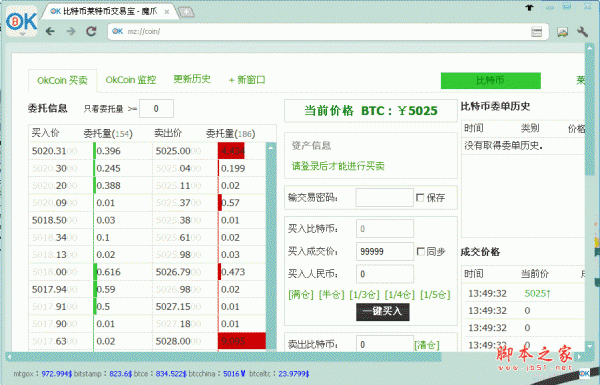Click the 卖出价 column header
The height and width of the screenshot is (385, 600).
[x=168, y=133]
